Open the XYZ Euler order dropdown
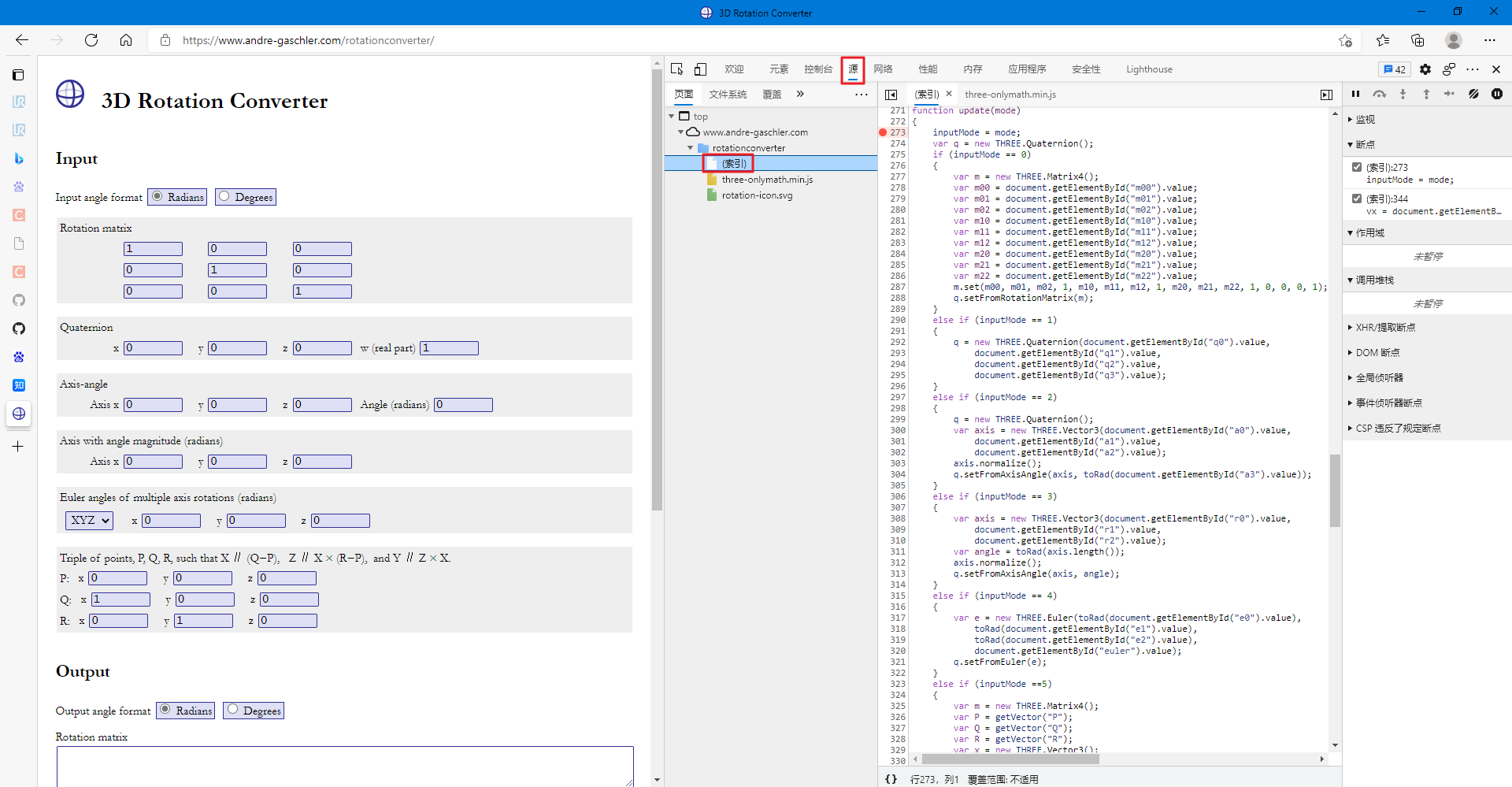This screenshot has height=787, width=1512. pyautogui.click(x=89, y=521)
